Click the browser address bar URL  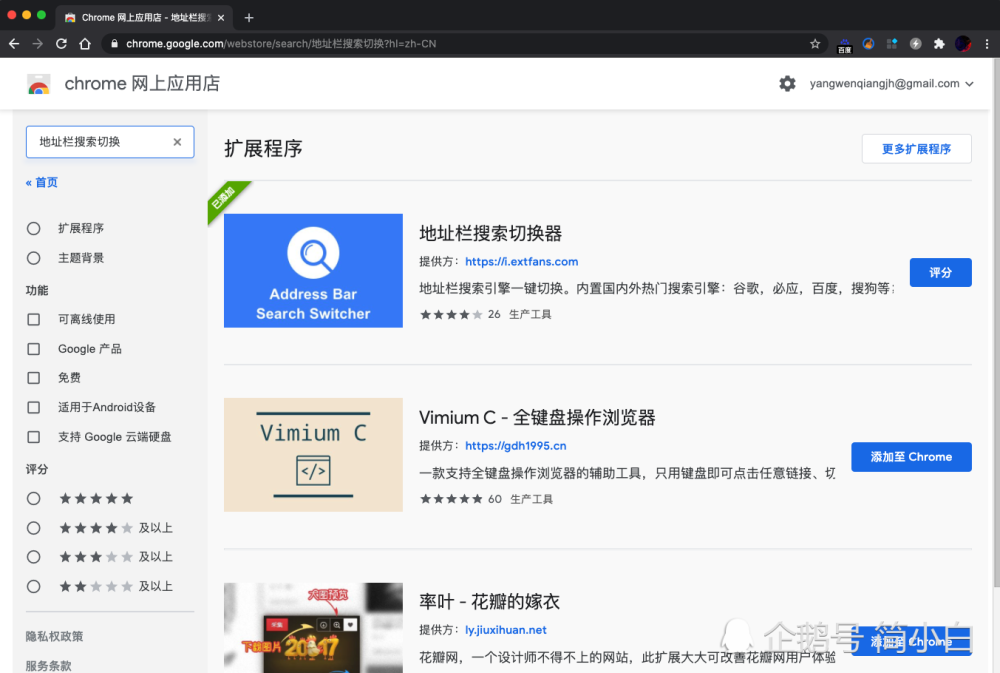tap(281, 44)
